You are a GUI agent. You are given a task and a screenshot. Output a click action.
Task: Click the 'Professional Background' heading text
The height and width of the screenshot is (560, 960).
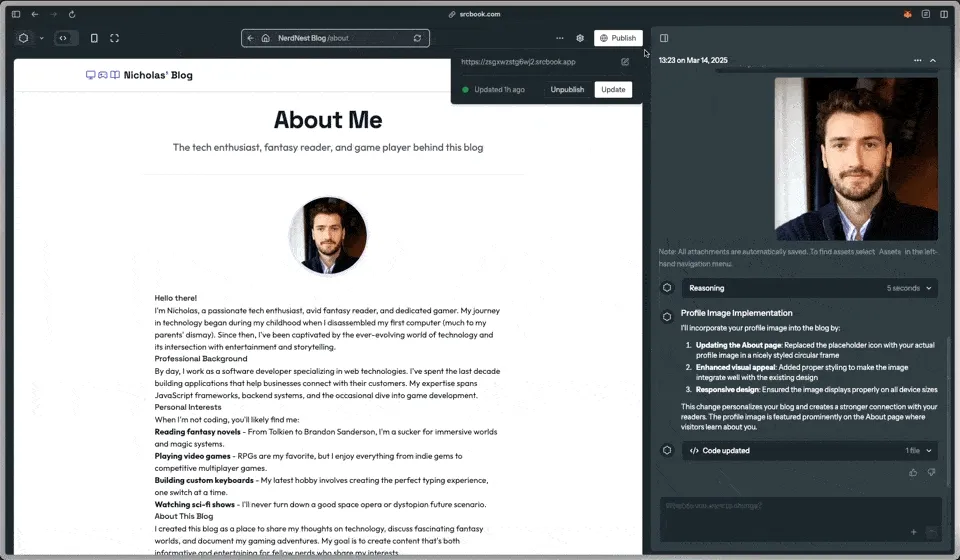201,359
